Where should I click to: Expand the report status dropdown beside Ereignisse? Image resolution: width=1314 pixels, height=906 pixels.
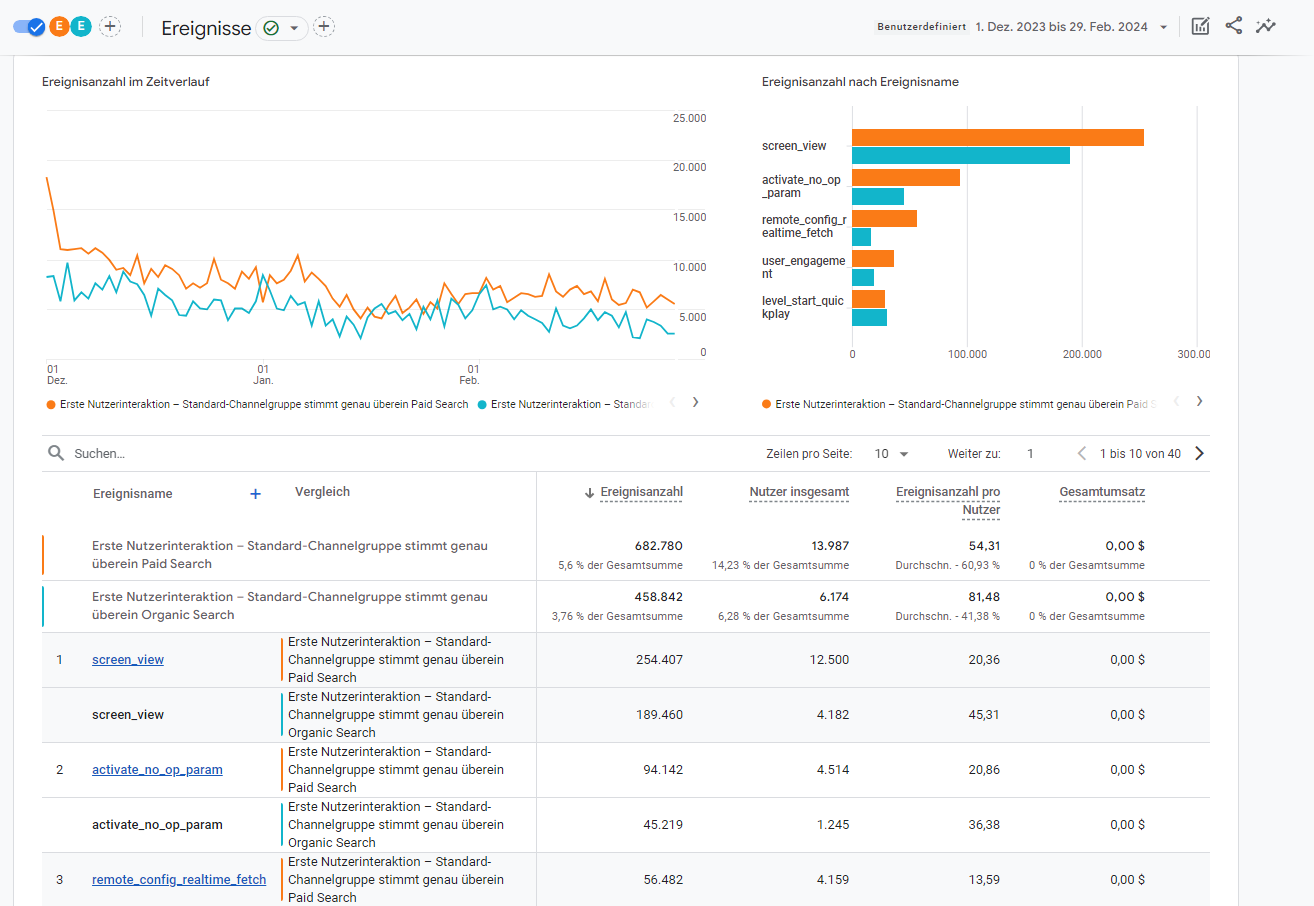pos(293,28)
